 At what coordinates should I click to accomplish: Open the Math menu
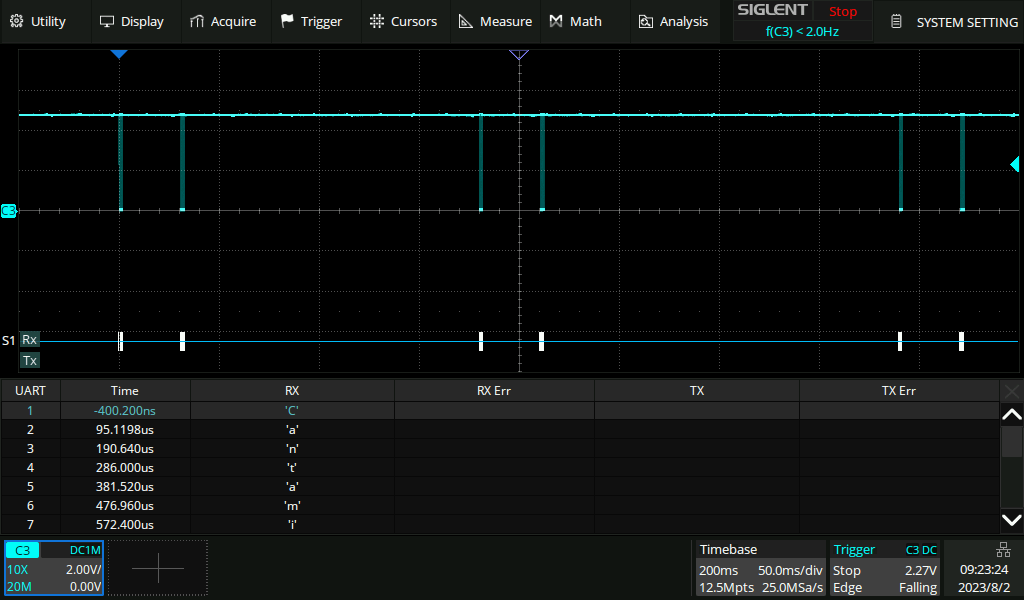[575, 21]
